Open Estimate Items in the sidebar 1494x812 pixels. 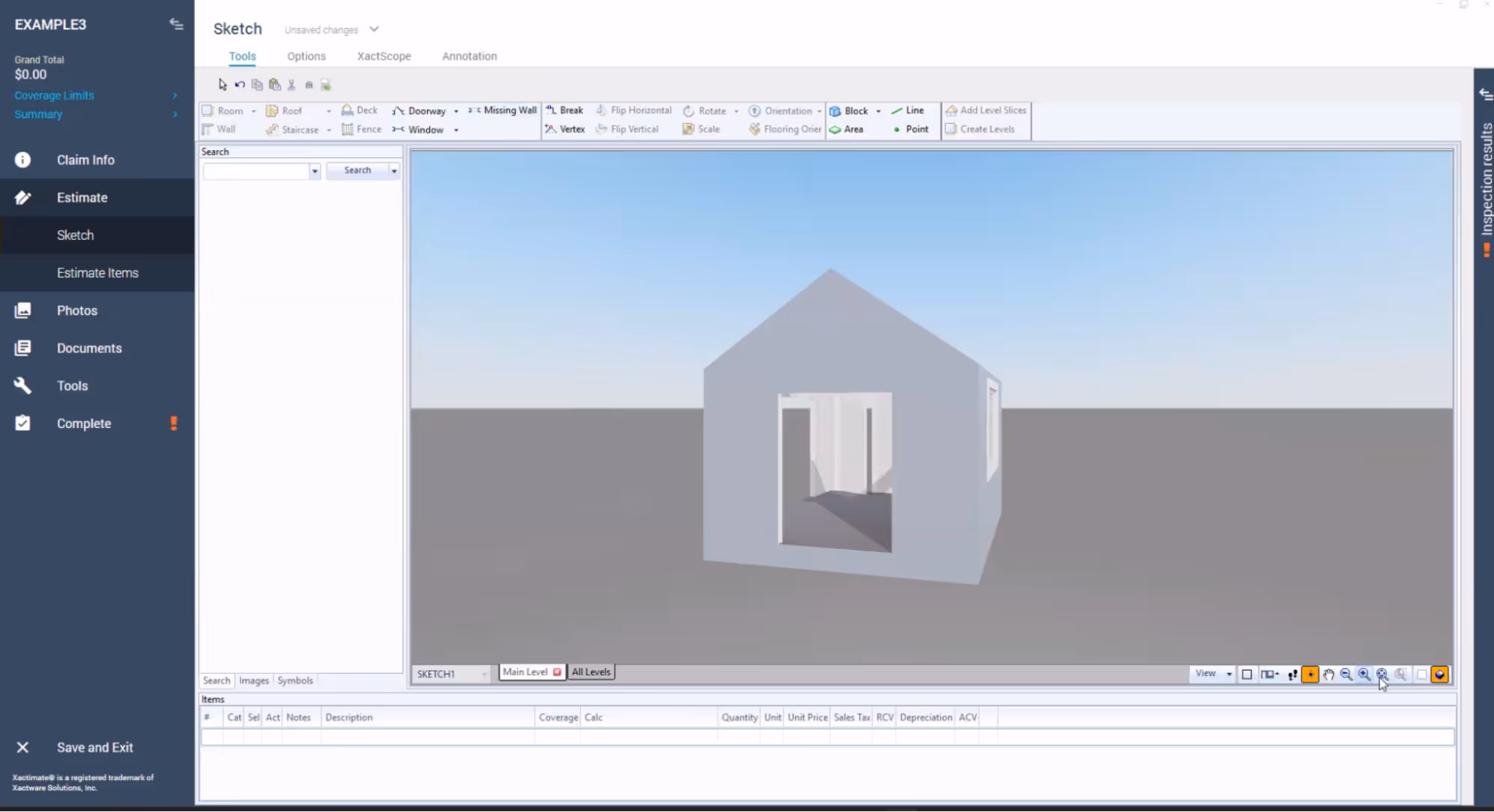pos(97,273)
